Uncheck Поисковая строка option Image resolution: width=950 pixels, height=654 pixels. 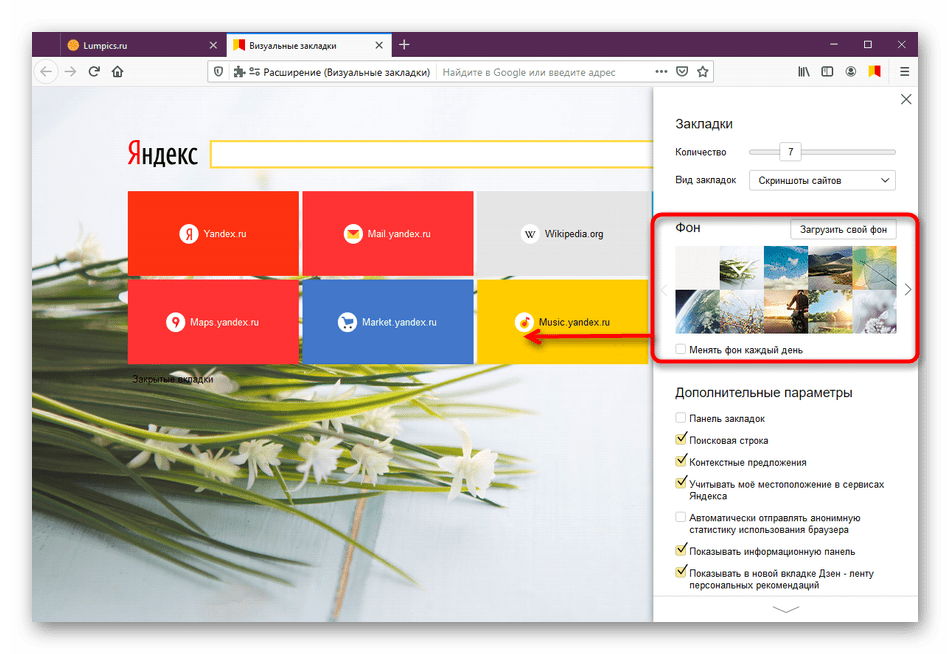pyautogui.click(x=680, y=439)
